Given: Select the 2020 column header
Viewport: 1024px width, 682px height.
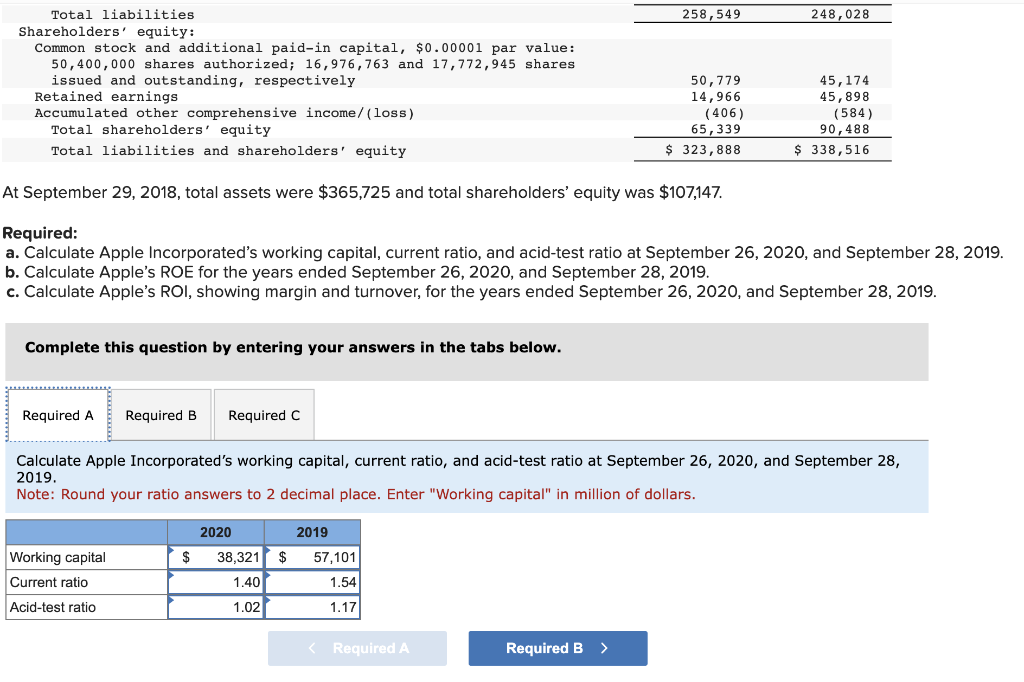Looking at the screenshot, I should [x=215, y=532].
